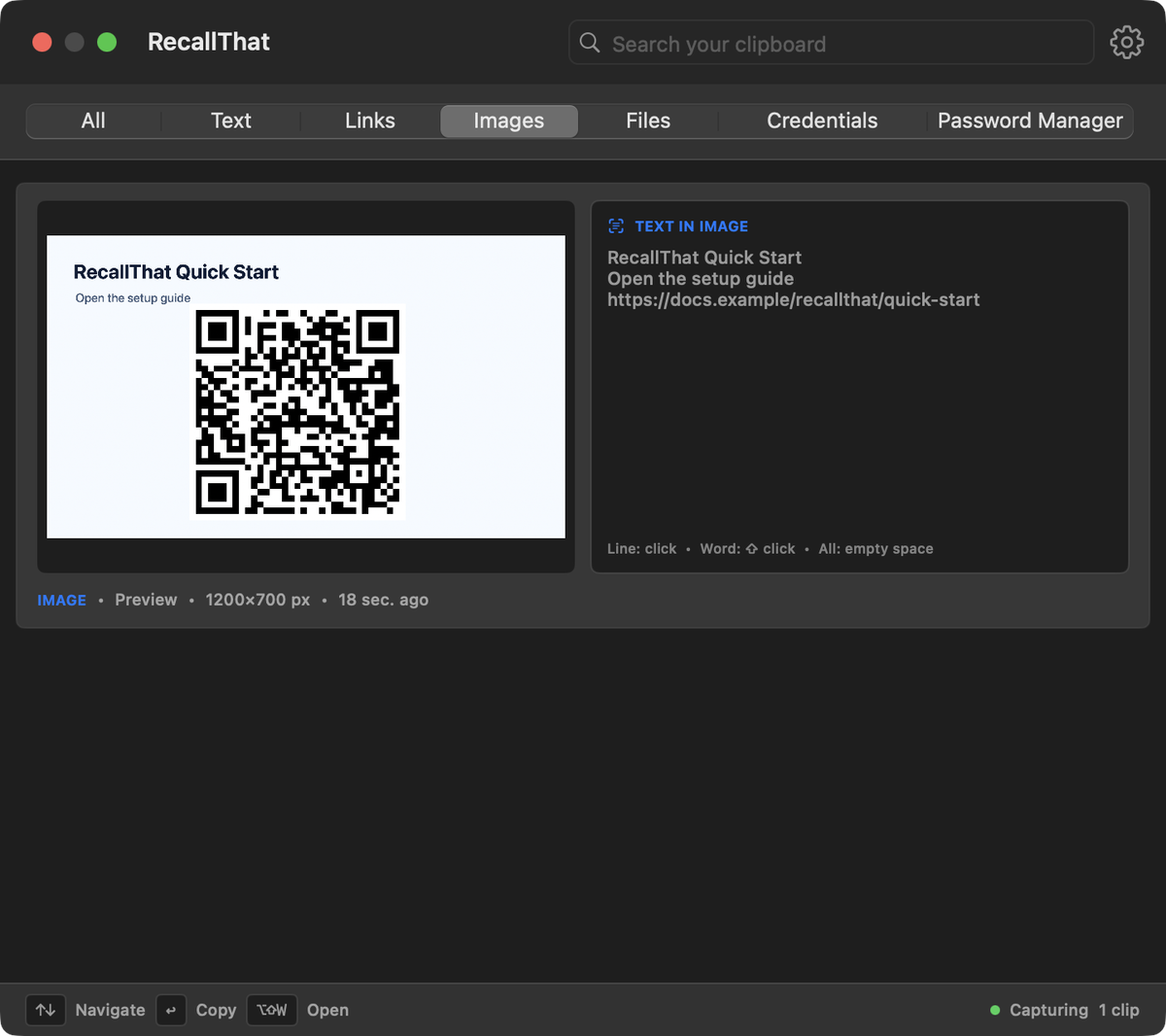Click the Text in Image scan icon
Image resolution: width=1166 pixels, height=1036 pixels.
(616, 226)
